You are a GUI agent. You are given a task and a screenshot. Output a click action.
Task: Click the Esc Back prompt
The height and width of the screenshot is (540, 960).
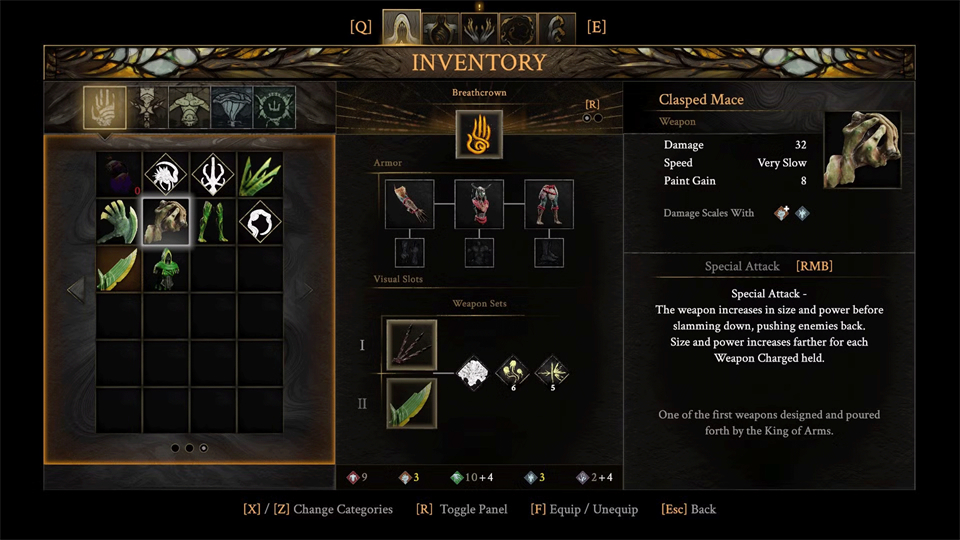click(688, 509)
